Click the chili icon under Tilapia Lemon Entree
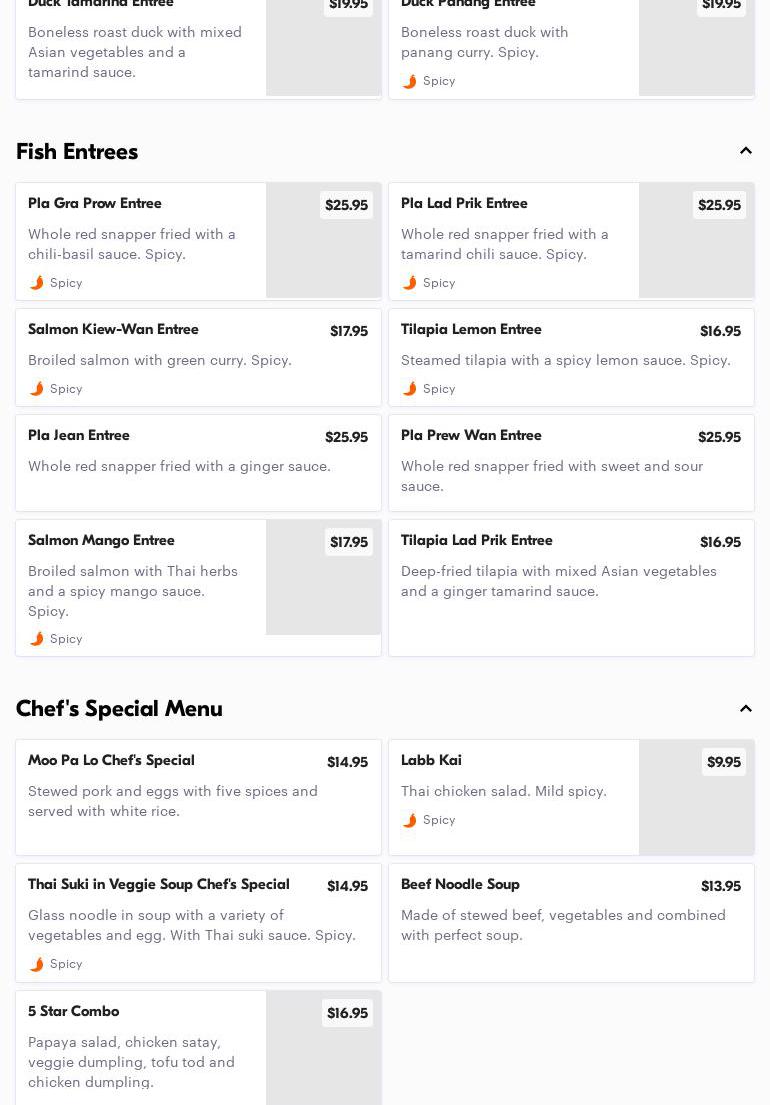 tap(410, 389)
